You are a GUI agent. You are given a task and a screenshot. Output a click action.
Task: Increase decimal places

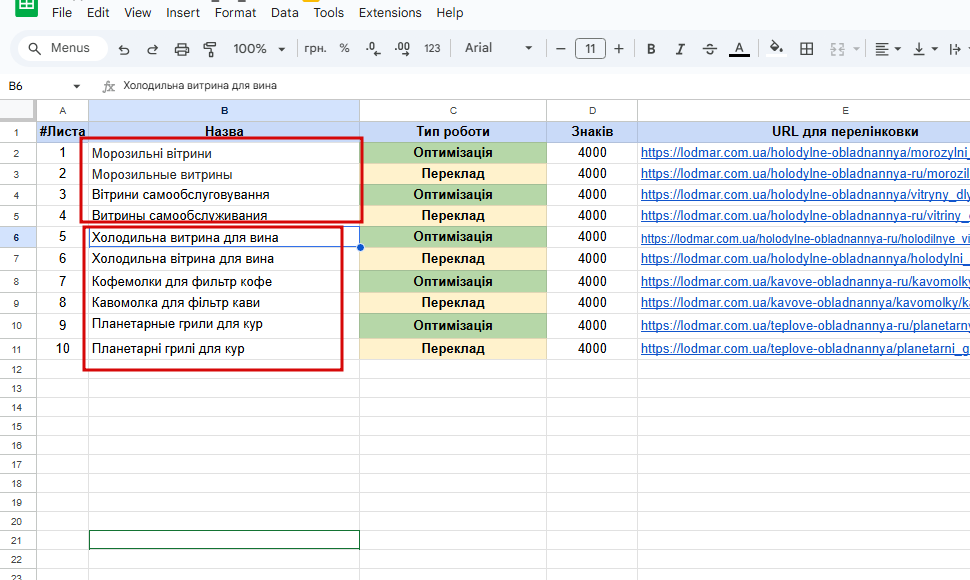pos(402,49)
